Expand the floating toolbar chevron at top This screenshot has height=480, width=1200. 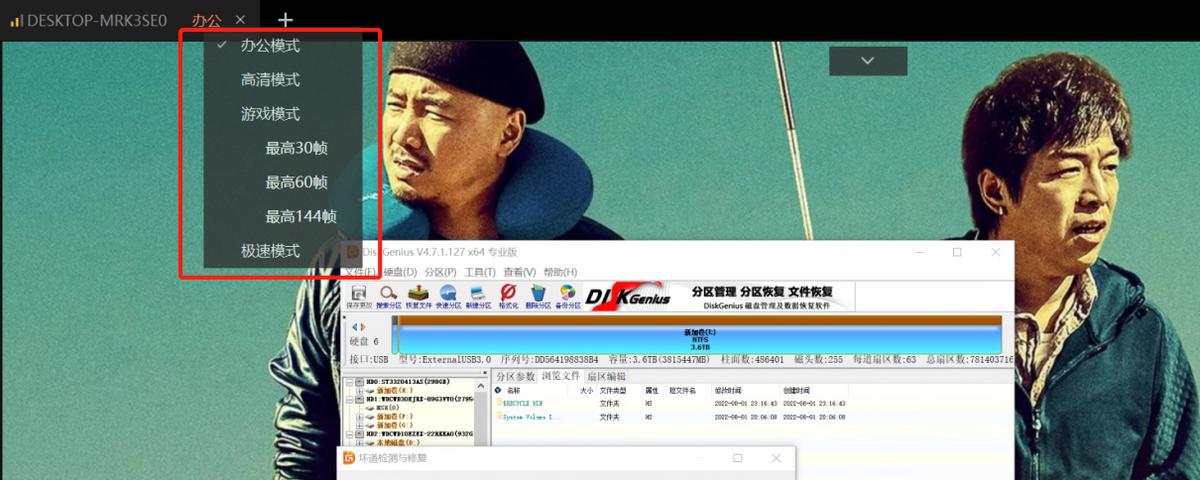coord(868,61)
